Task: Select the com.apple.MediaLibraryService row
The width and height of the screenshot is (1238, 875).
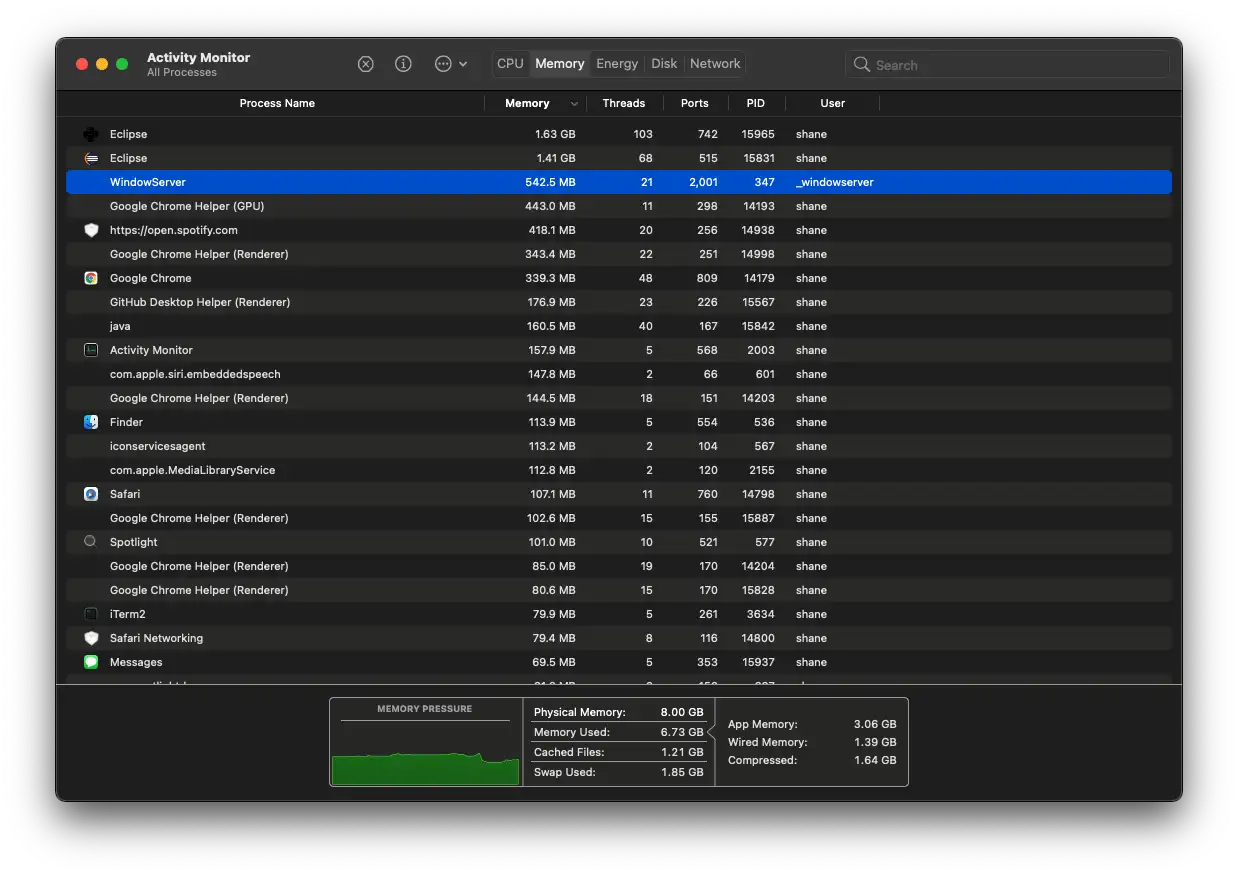Action: pyautogui.click(x=619, y=470)
